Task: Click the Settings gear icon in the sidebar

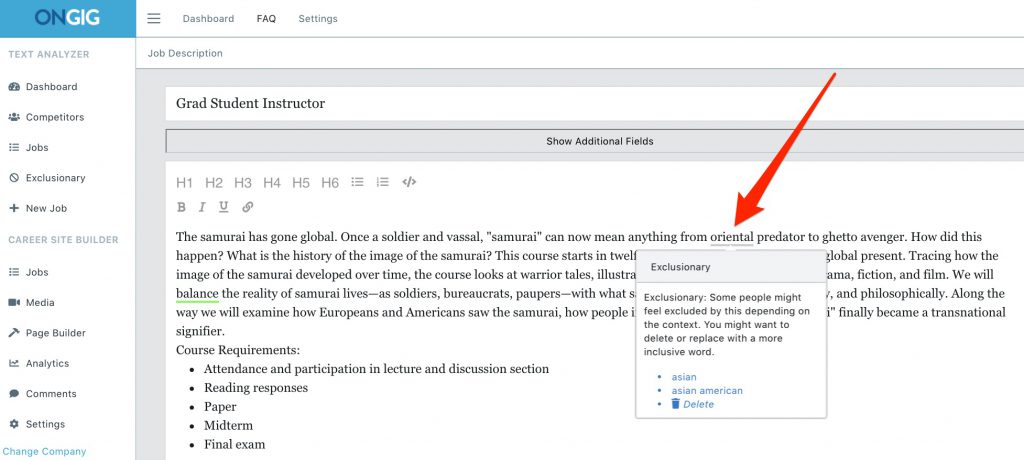Action: (x=14, y=424)
